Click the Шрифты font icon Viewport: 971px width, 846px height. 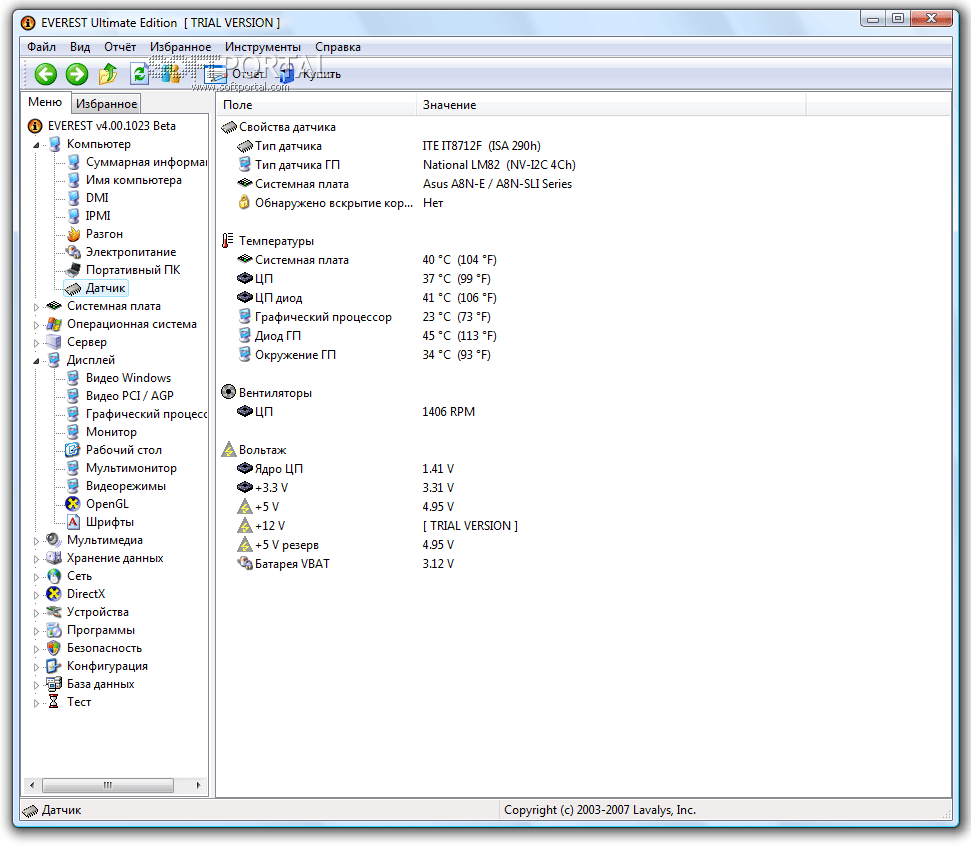(x=73, y=522)
